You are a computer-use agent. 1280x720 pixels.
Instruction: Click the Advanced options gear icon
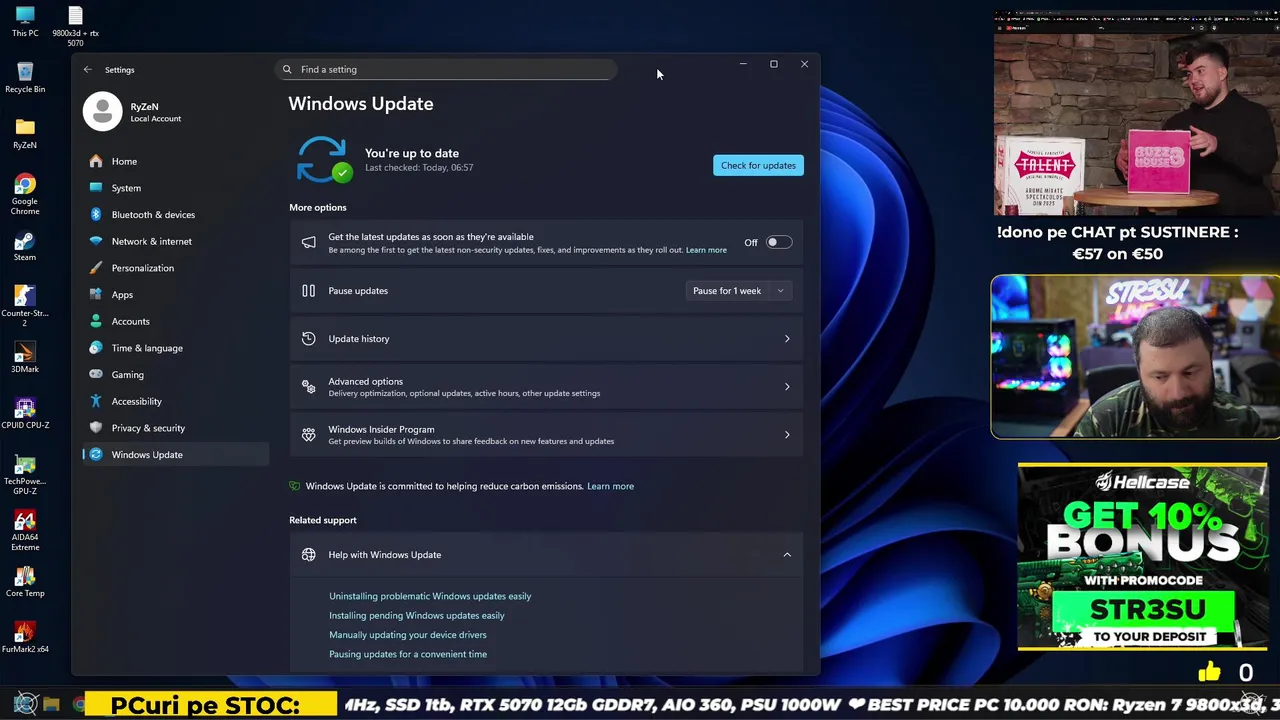click(308, 387)
